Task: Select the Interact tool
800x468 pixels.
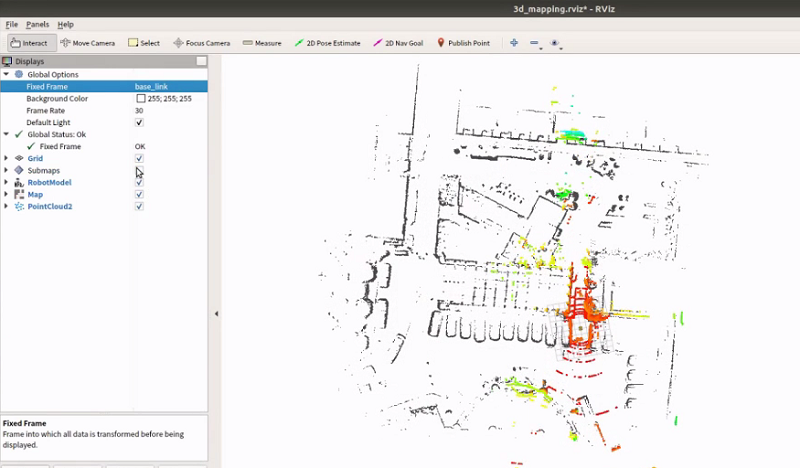Action: point(29,43)
